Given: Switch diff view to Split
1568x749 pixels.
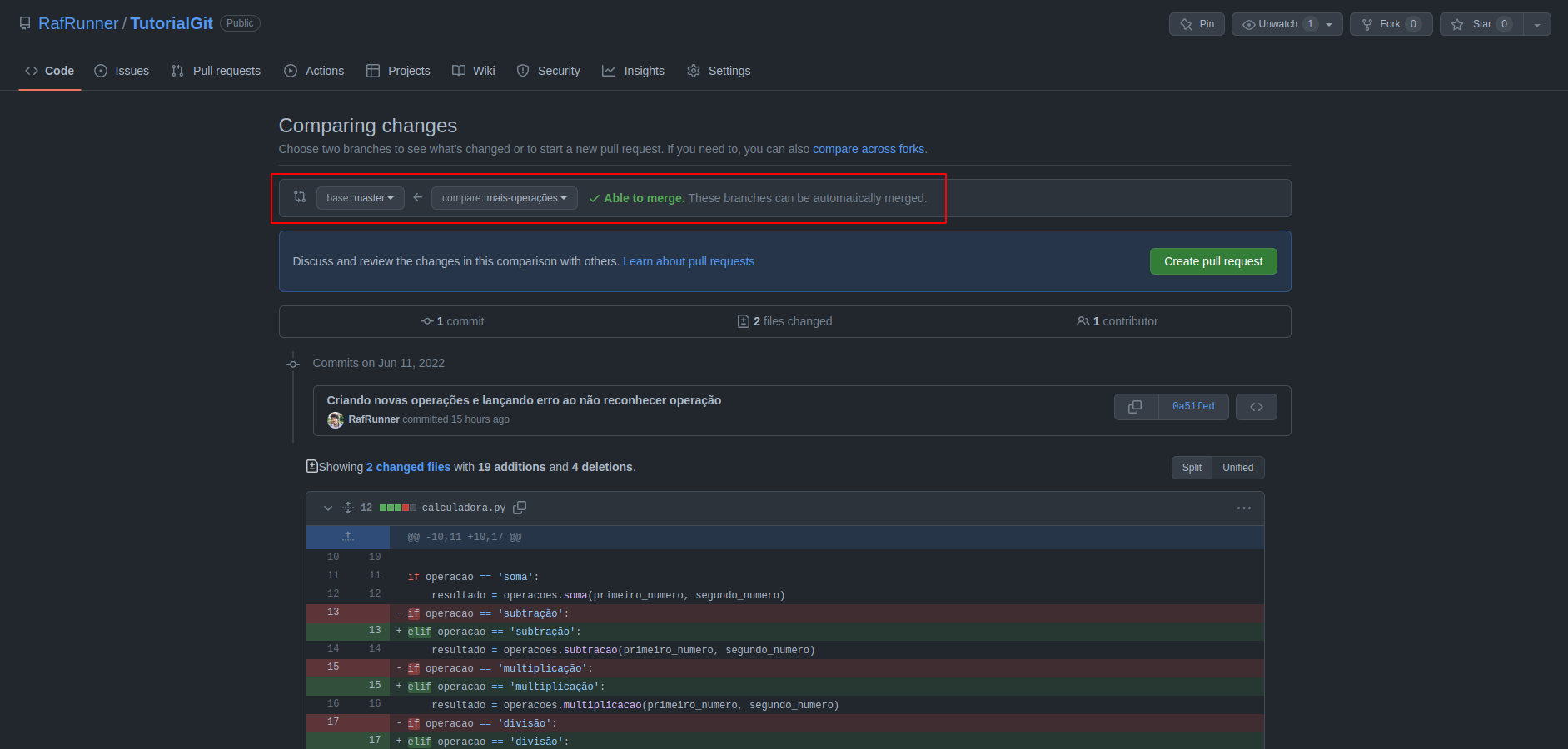Looking at the screenshot, I should pyautogui.click(x=1192, y=468).
